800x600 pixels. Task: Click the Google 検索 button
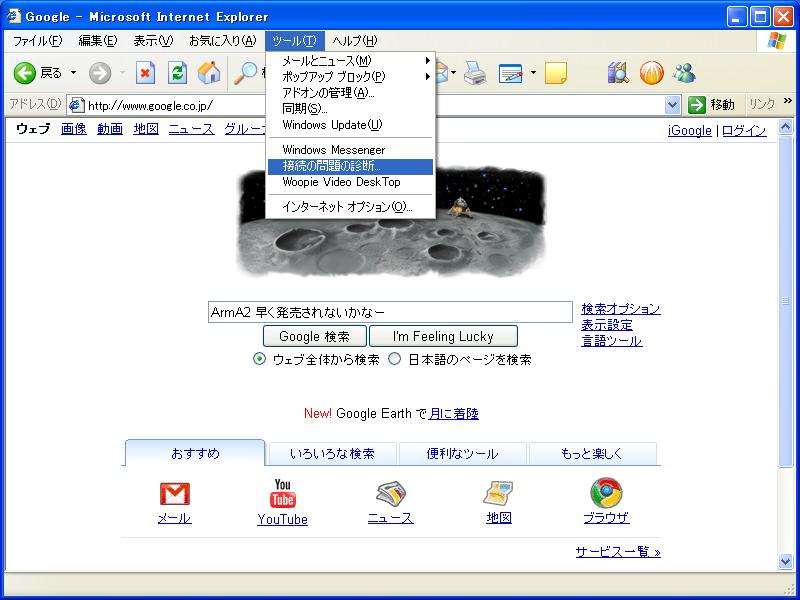point(314,337)
